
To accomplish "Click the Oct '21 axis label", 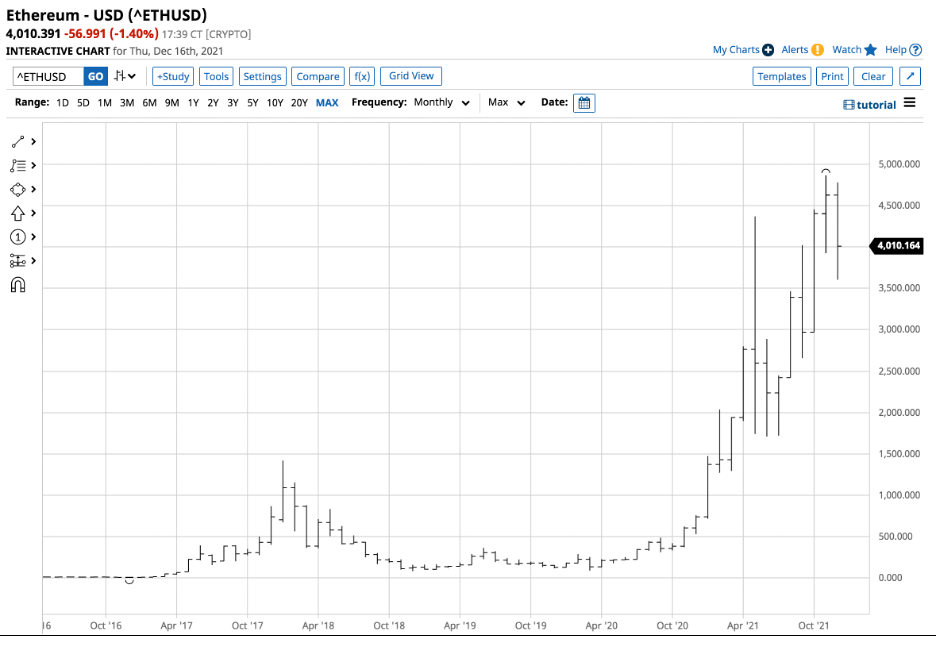I will tap(814, 625).
